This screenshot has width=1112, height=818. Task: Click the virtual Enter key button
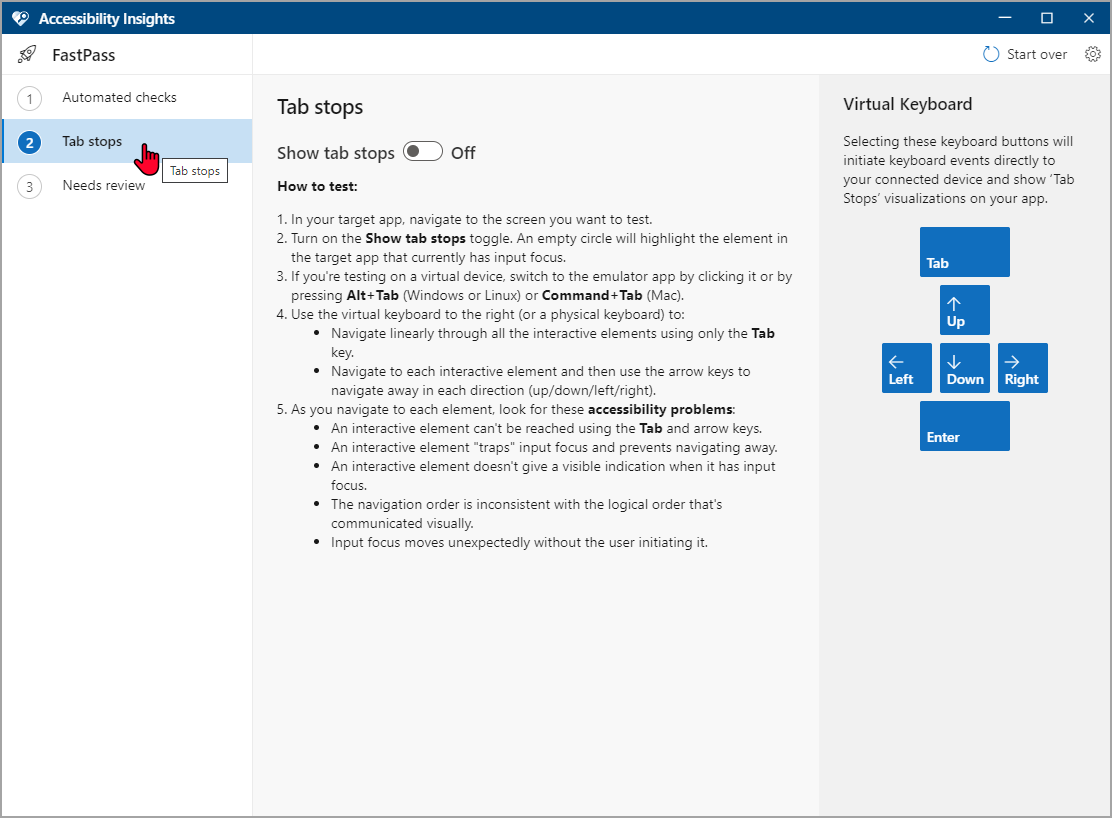pyautogui.click(x=964, y=426)
